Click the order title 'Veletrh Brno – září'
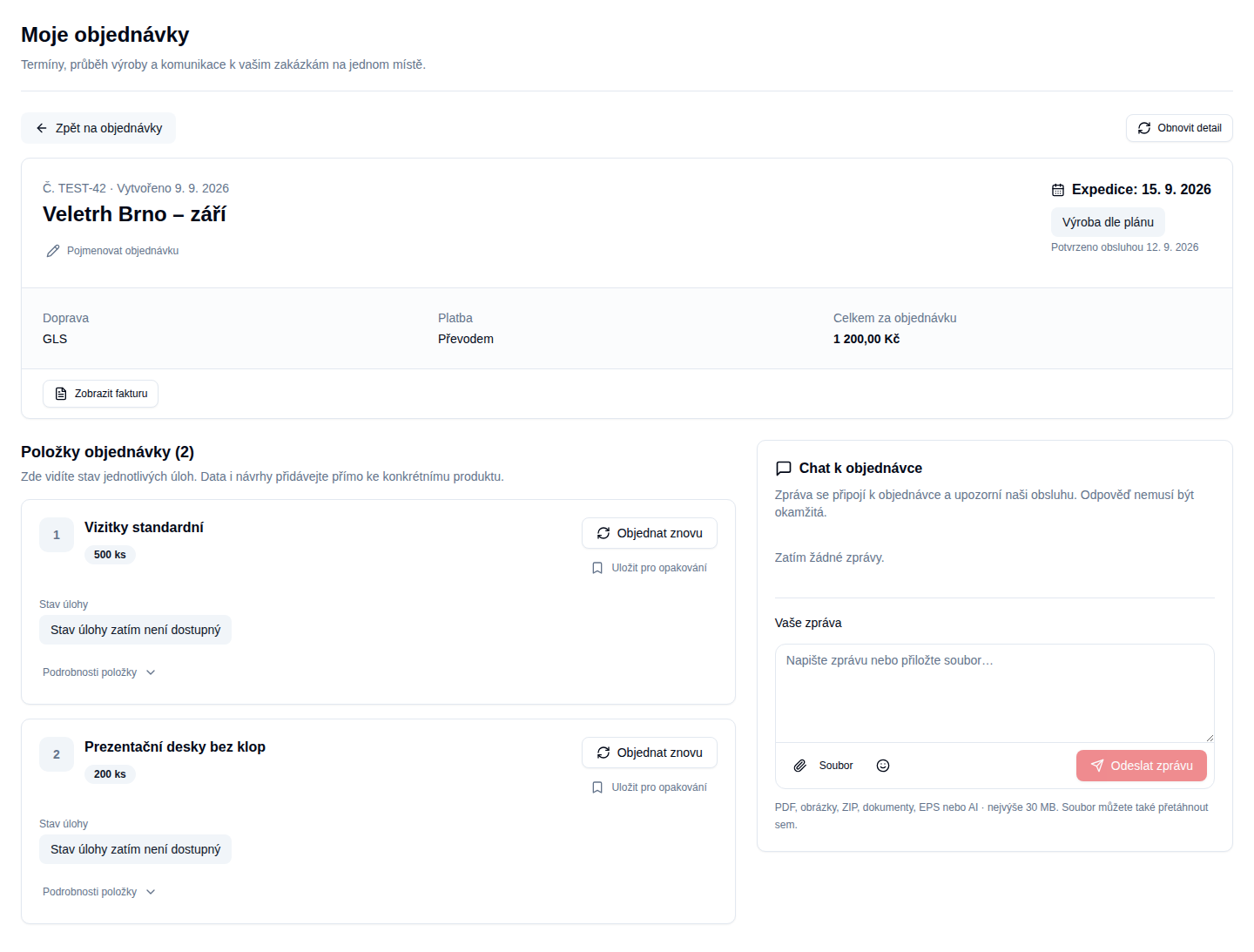 pyautogui.click(x=134, y=214)
